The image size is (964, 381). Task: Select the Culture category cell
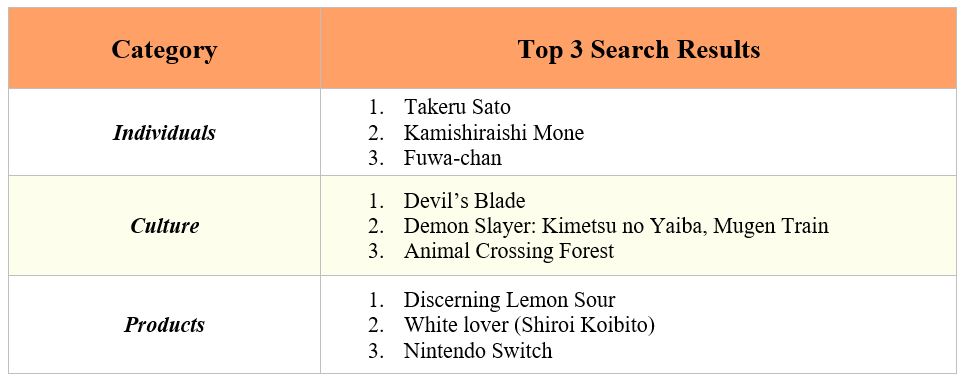(164, 226)
